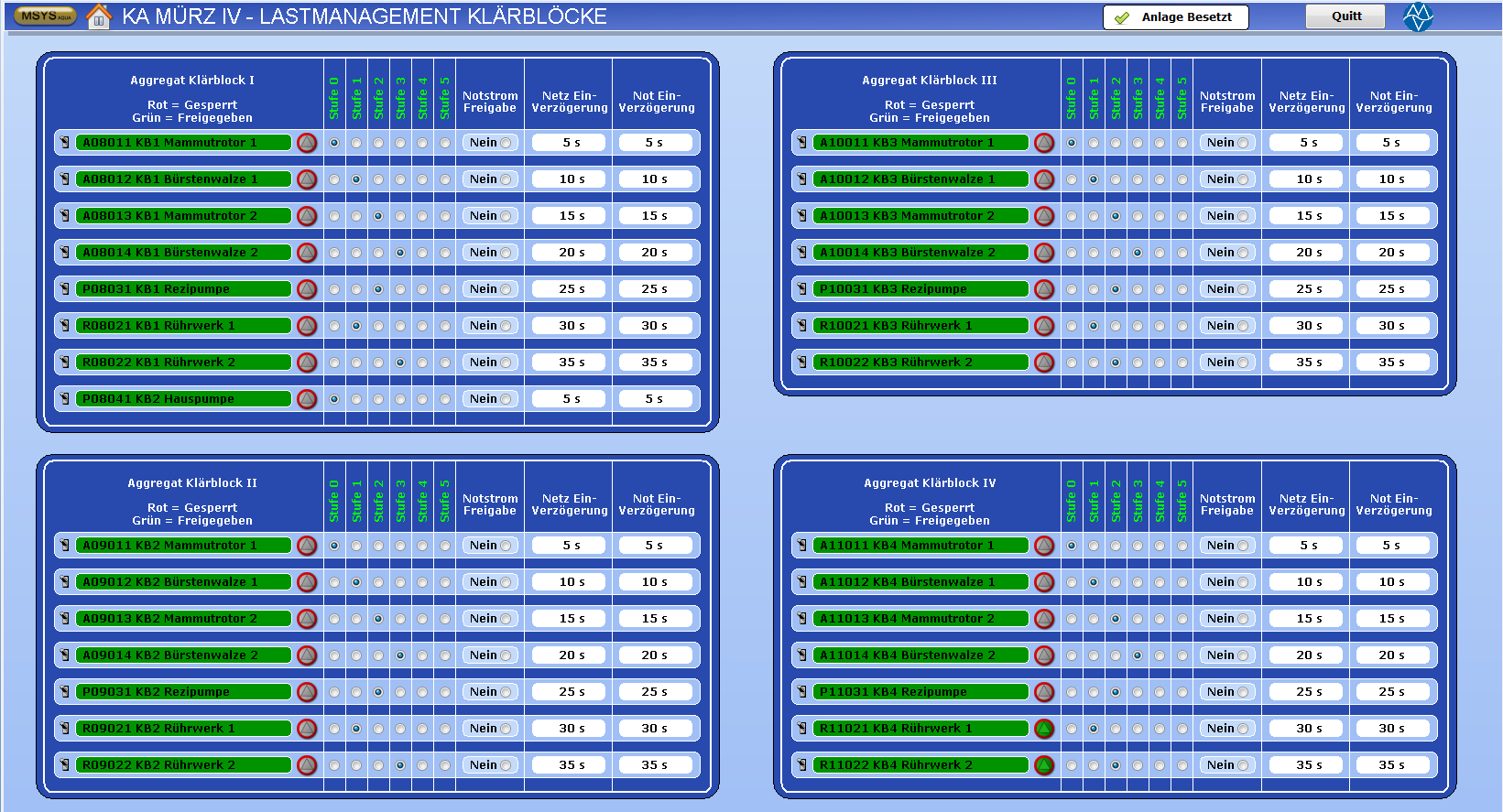This screenshot has width=1503, height=812.
Task: Edit Not Ein-Verzögerung for A11014 KB4 Bürstenwalze 2
Action: [x=1392, y=655]
